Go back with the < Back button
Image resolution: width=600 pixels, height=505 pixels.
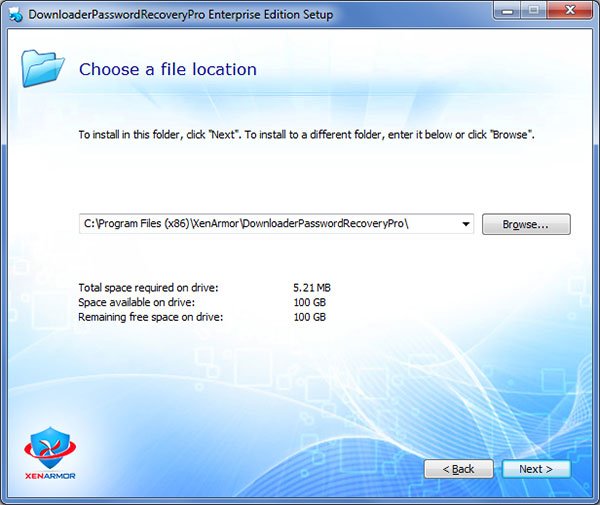(x=458, y=469)
